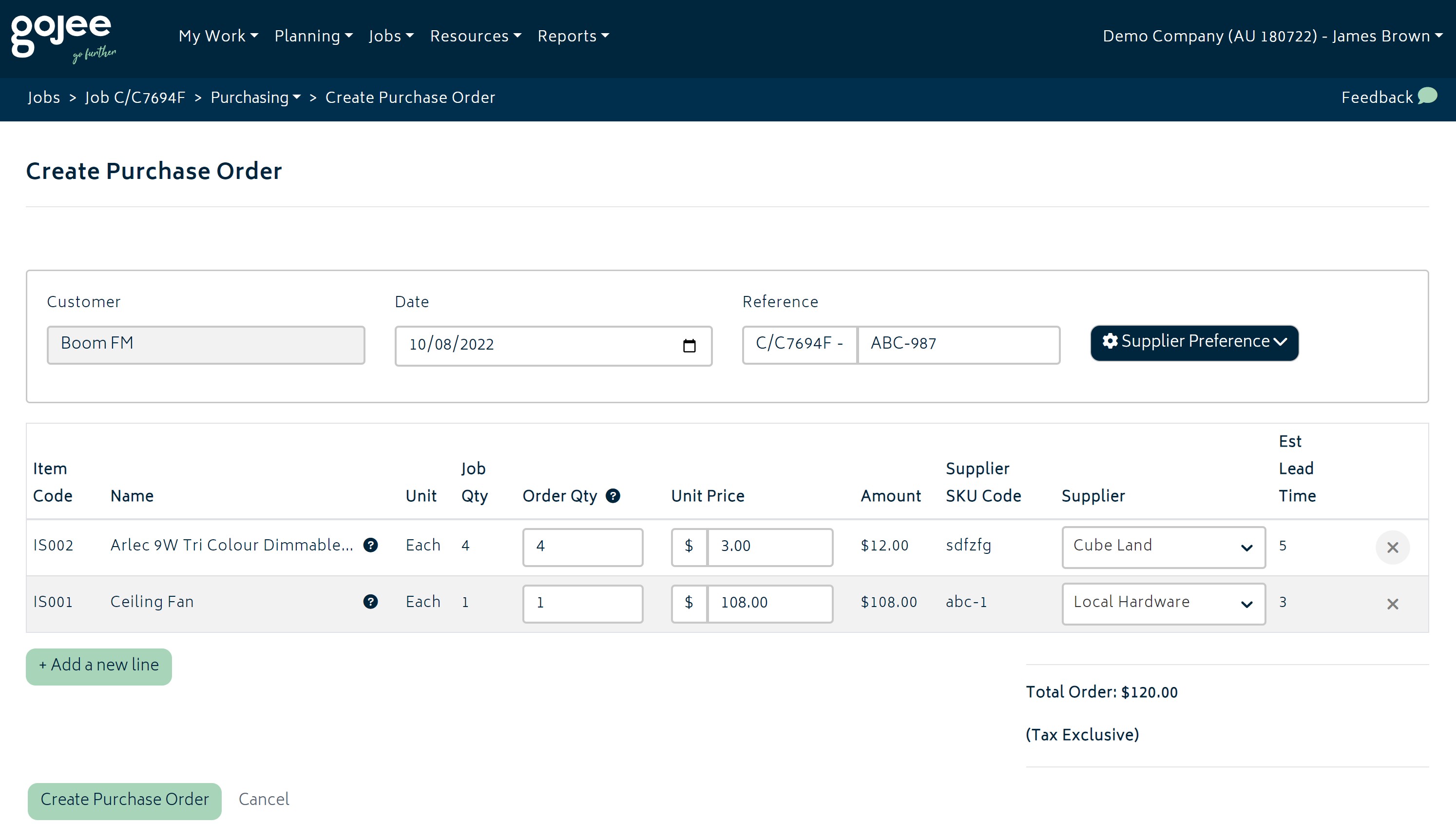The image size is (1456, 824).
Task: Click the remove icon for Arlec 9W row
Action: 1394,547
